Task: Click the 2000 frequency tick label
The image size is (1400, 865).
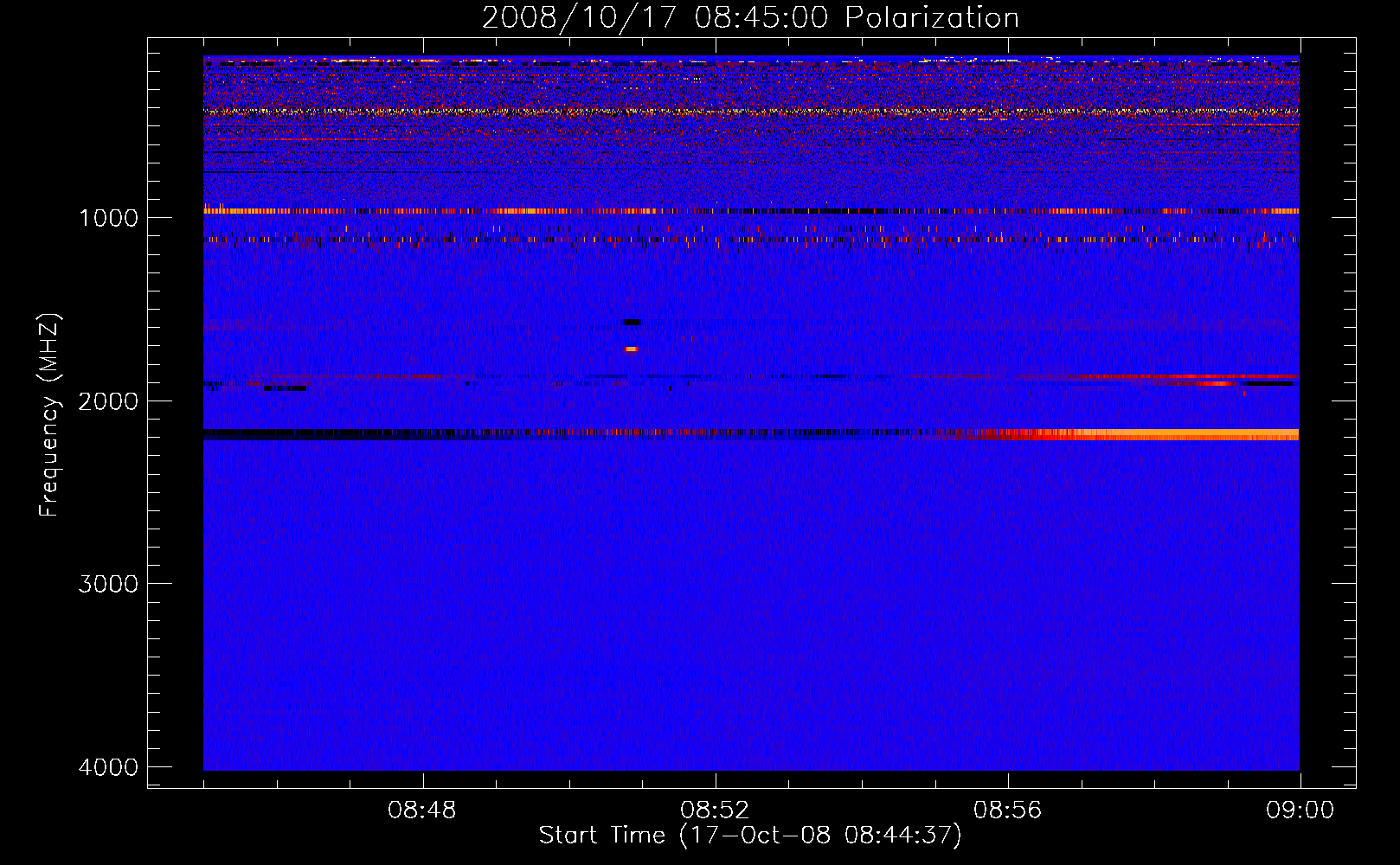Action: pyautogui.click(x=108, y=400)
